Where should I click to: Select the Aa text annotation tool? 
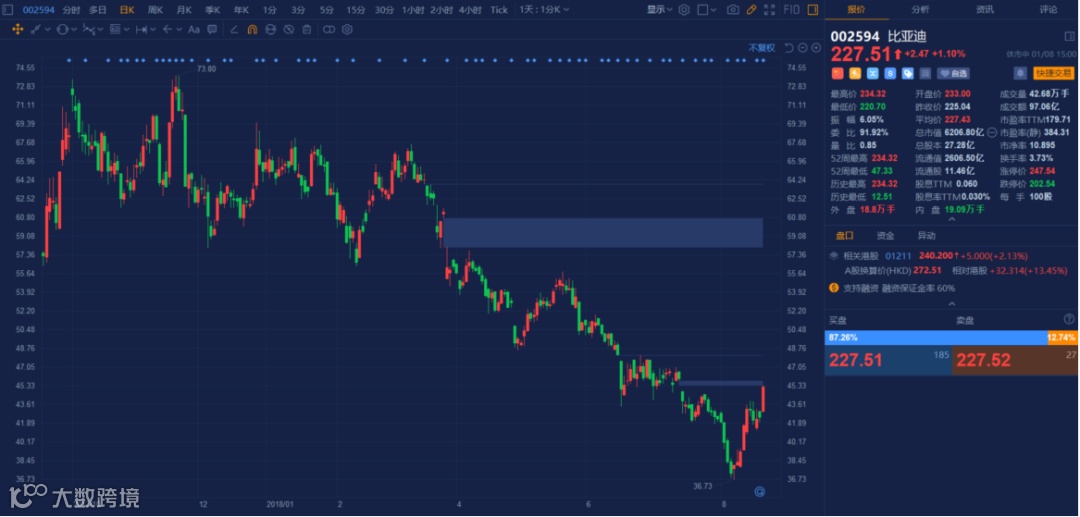pyautogui.click(x=194, y=30)
